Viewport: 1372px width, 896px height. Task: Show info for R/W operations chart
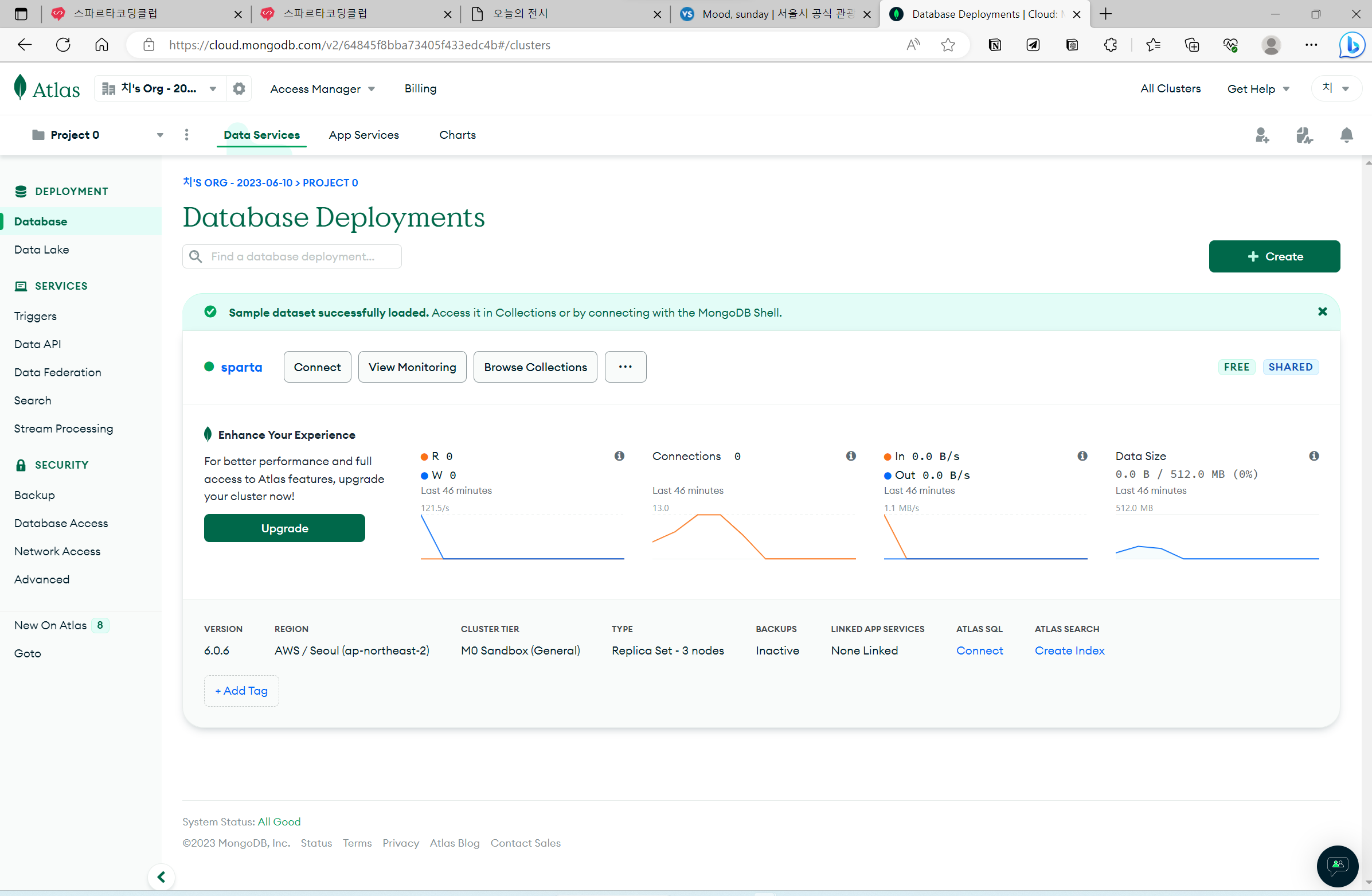(619, 456)
